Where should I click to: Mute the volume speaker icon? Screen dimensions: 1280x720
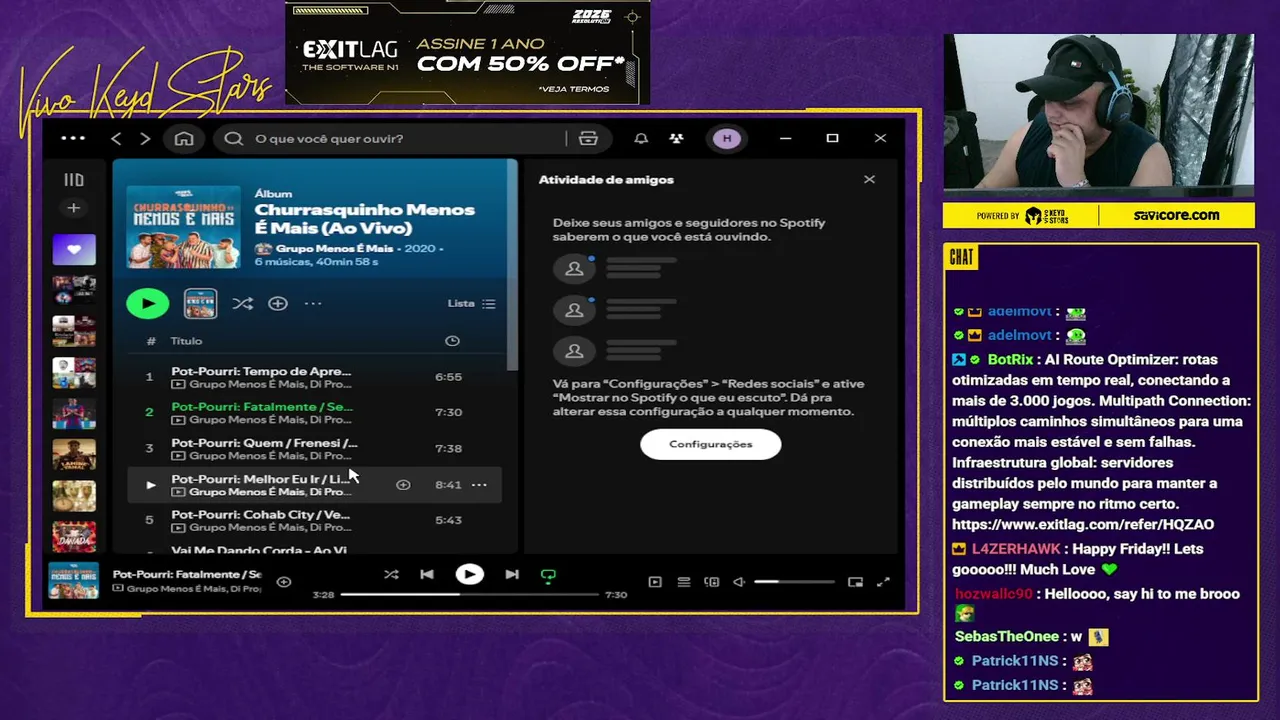click(739, 582)
